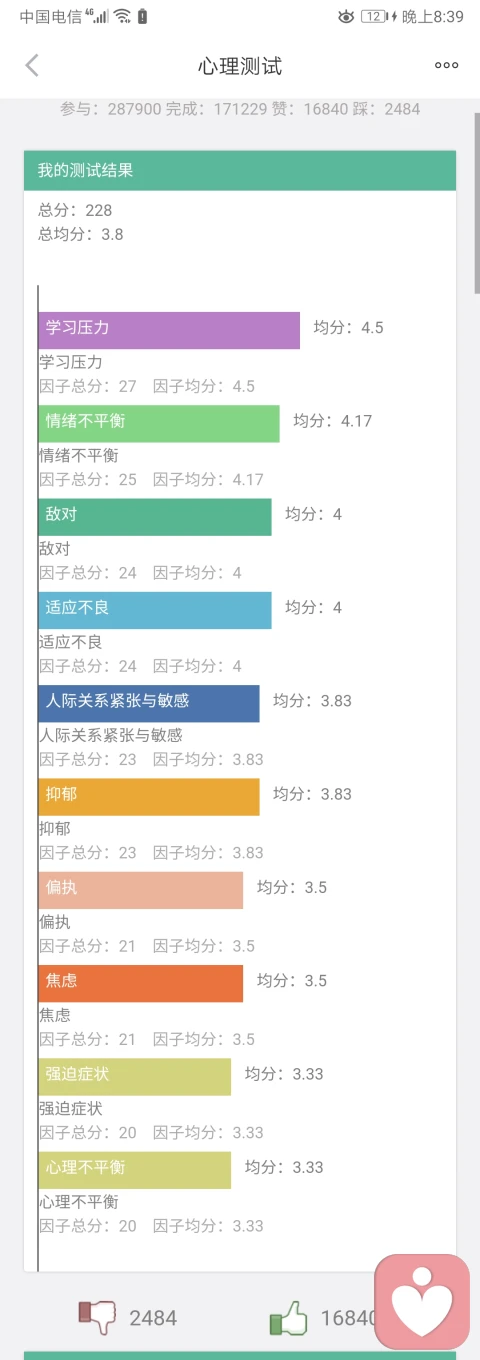
Task: Select the 强迫症状 bar
Action: [135, 1077]
